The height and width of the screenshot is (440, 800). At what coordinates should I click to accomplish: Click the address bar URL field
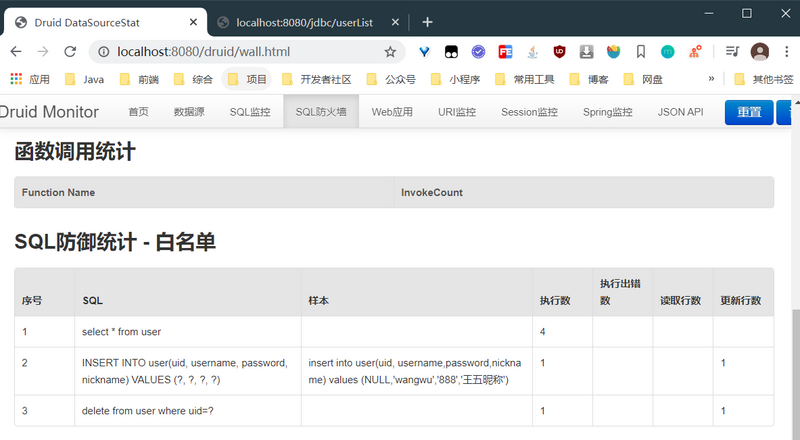point(247,52)
